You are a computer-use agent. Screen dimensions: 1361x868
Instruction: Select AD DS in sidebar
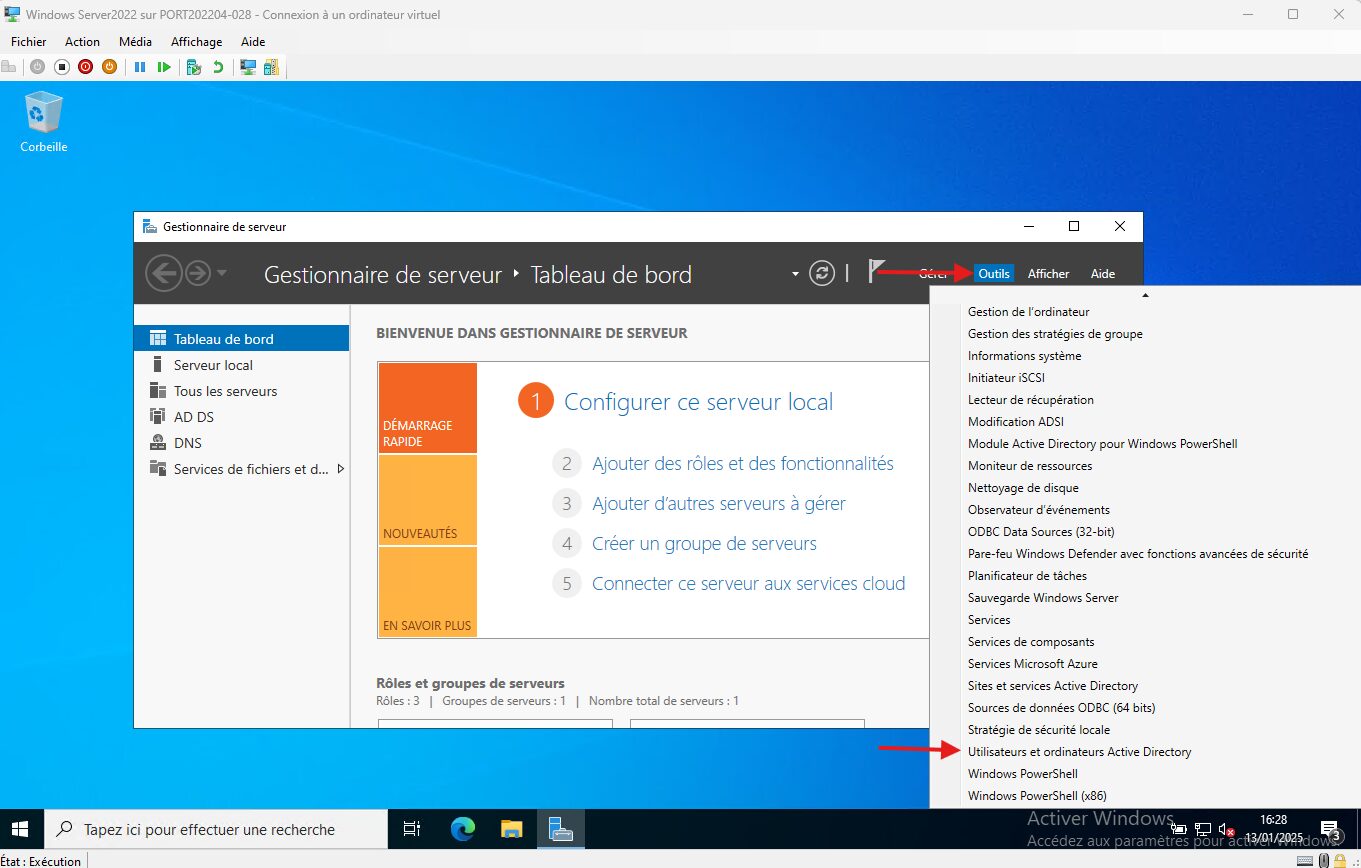(x=241, y=417)
